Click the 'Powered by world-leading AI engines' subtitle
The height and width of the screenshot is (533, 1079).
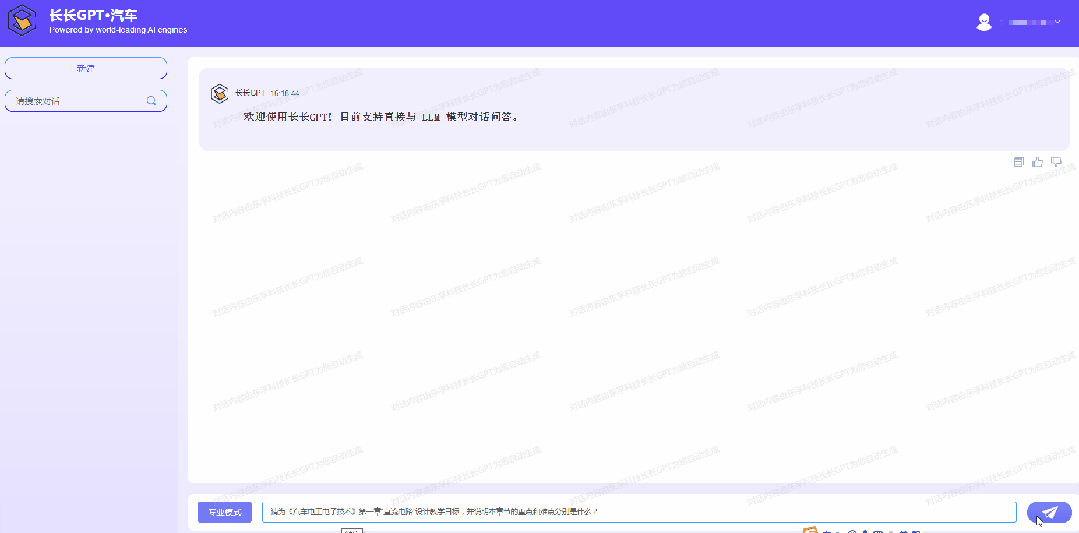pyautogui.click(x=118, y=30)
